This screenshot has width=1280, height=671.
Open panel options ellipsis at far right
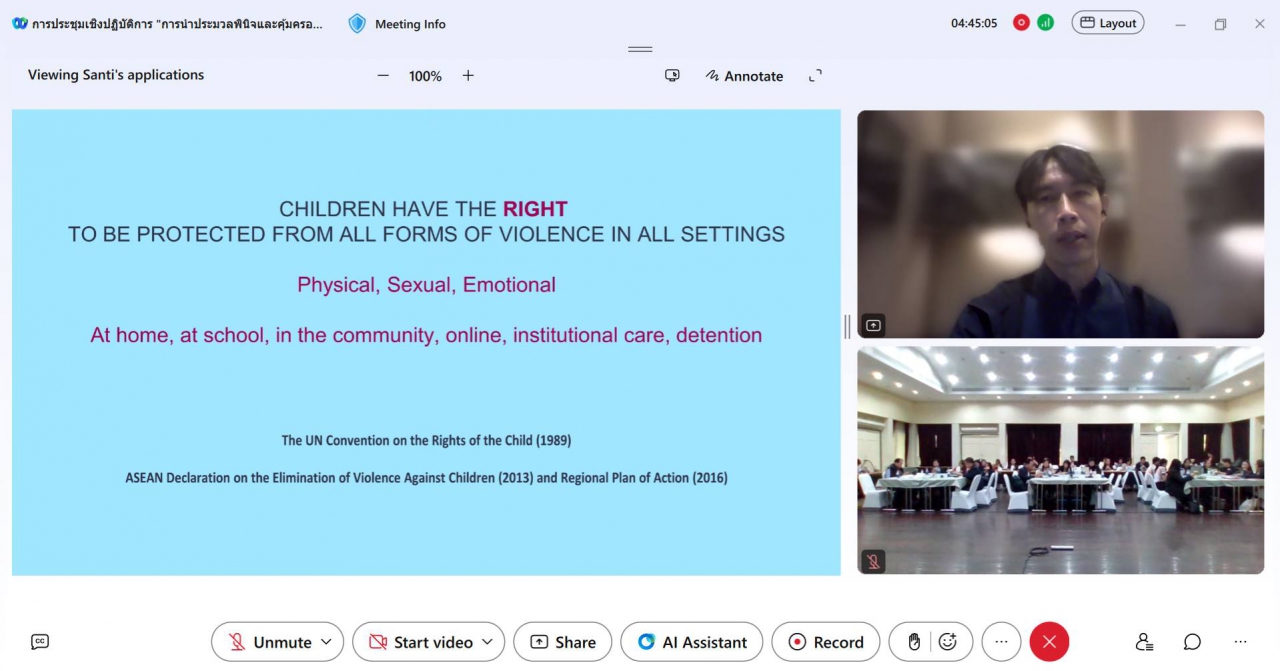click(x=1240, y=642)
